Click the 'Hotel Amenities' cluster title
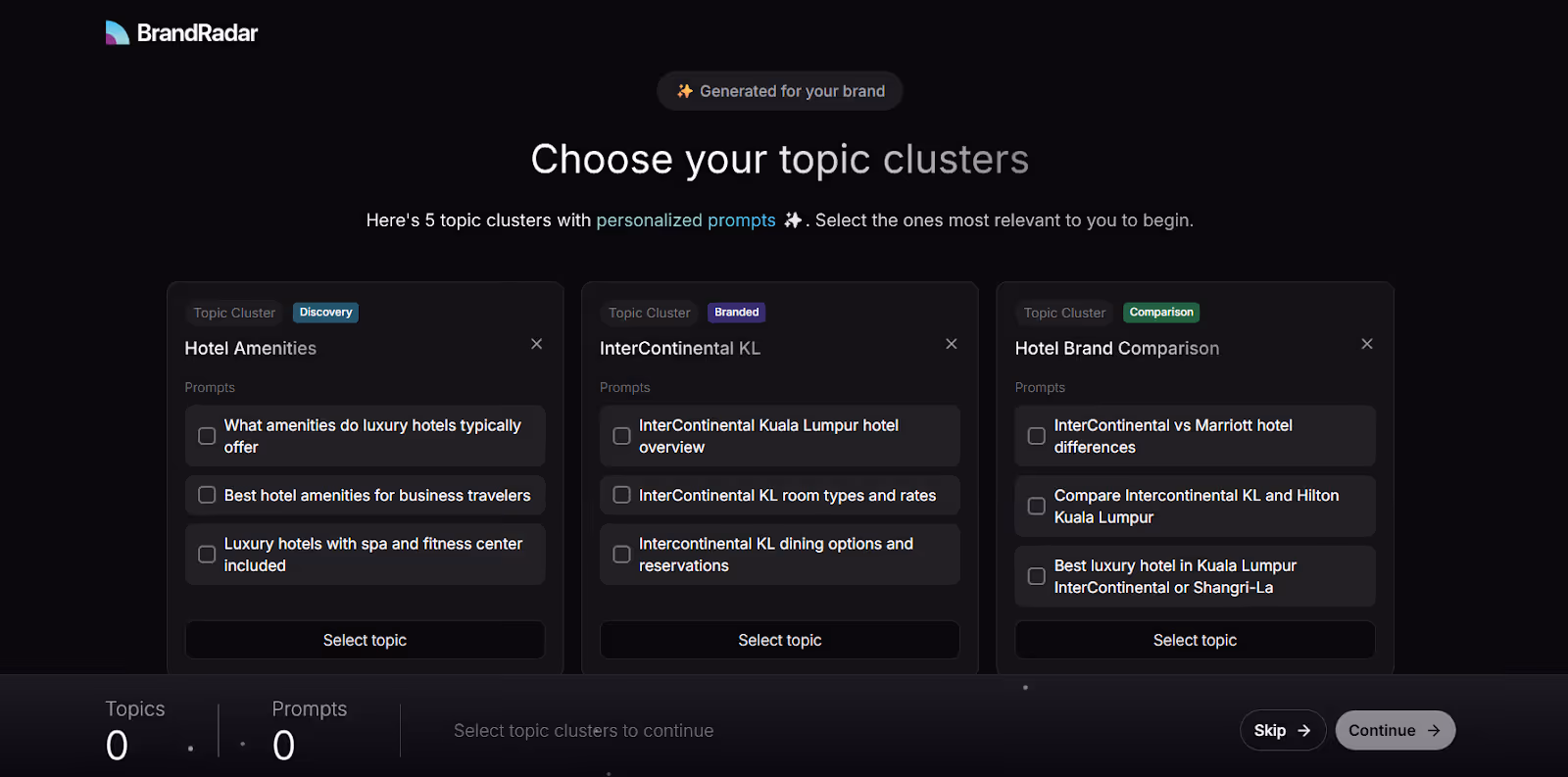Screen dimensions: 1568x777 pos(251,348)
